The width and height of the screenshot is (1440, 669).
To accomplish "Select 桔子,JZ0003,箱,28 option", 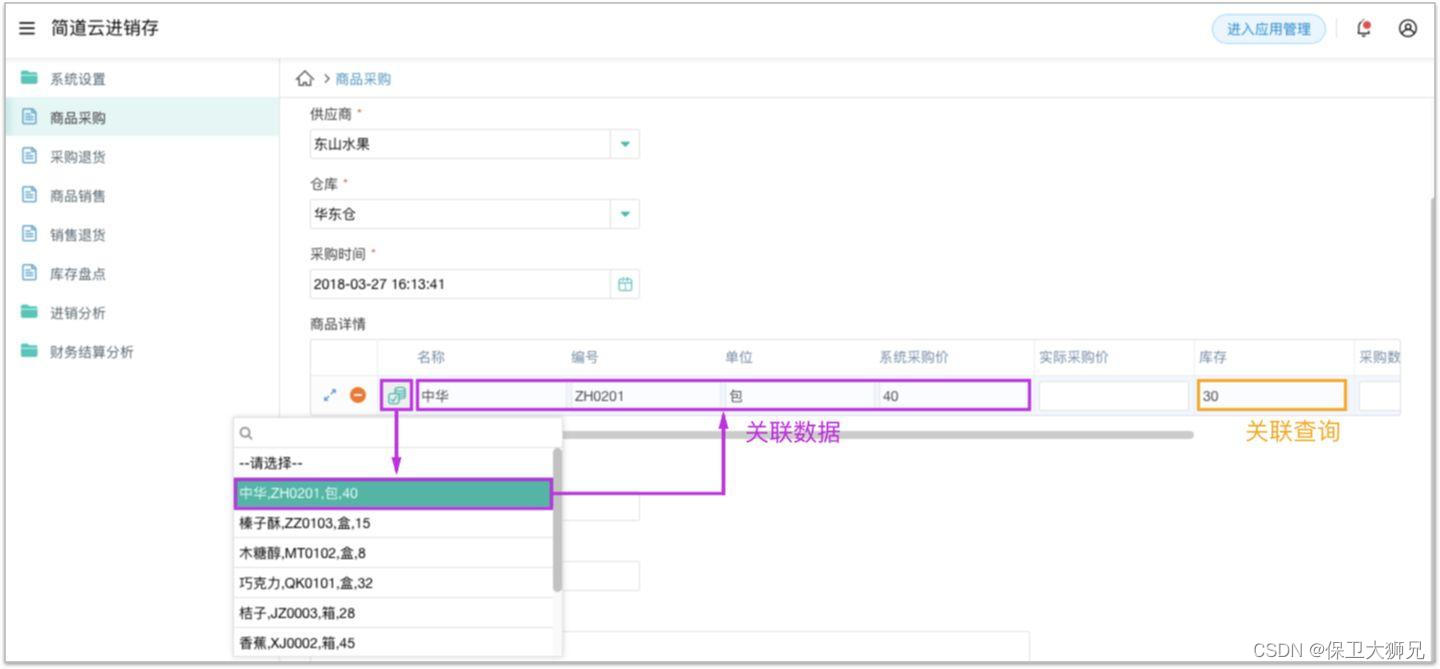I will point(393,613).
